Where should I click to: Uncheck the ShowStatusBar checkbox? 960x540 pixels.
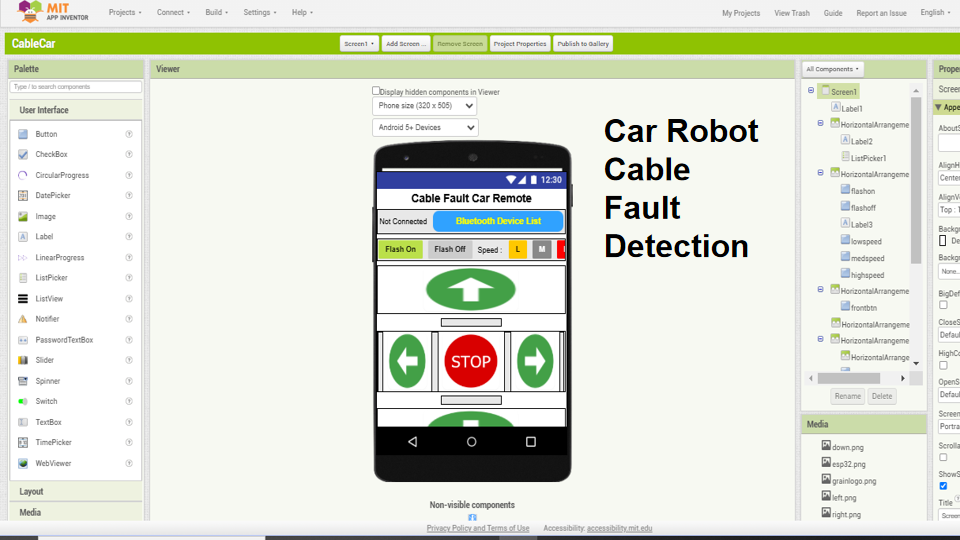pos(943,486)
